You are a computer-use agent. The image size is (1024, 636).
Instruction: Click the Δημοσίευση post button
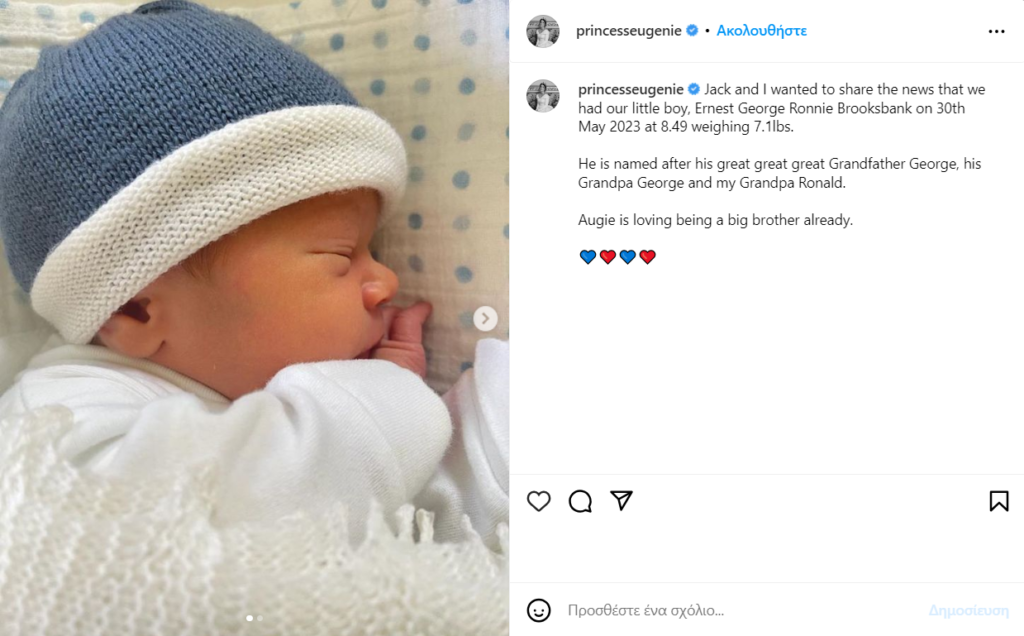pyautogui.click(x=968, y=610)
